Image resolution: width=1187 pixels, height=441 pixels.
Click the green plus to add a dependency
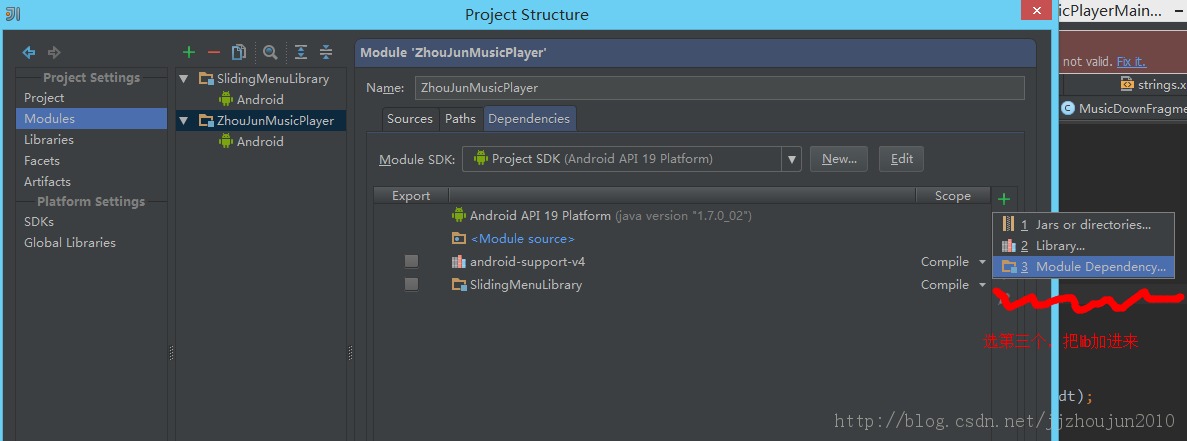coord(1004,198)
